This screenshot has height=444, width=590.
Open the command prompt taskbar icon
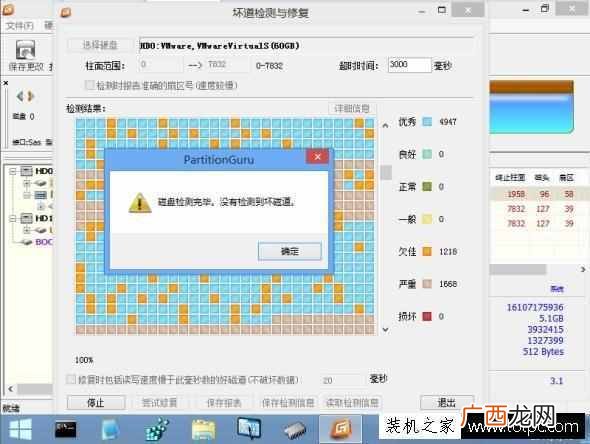65,429
